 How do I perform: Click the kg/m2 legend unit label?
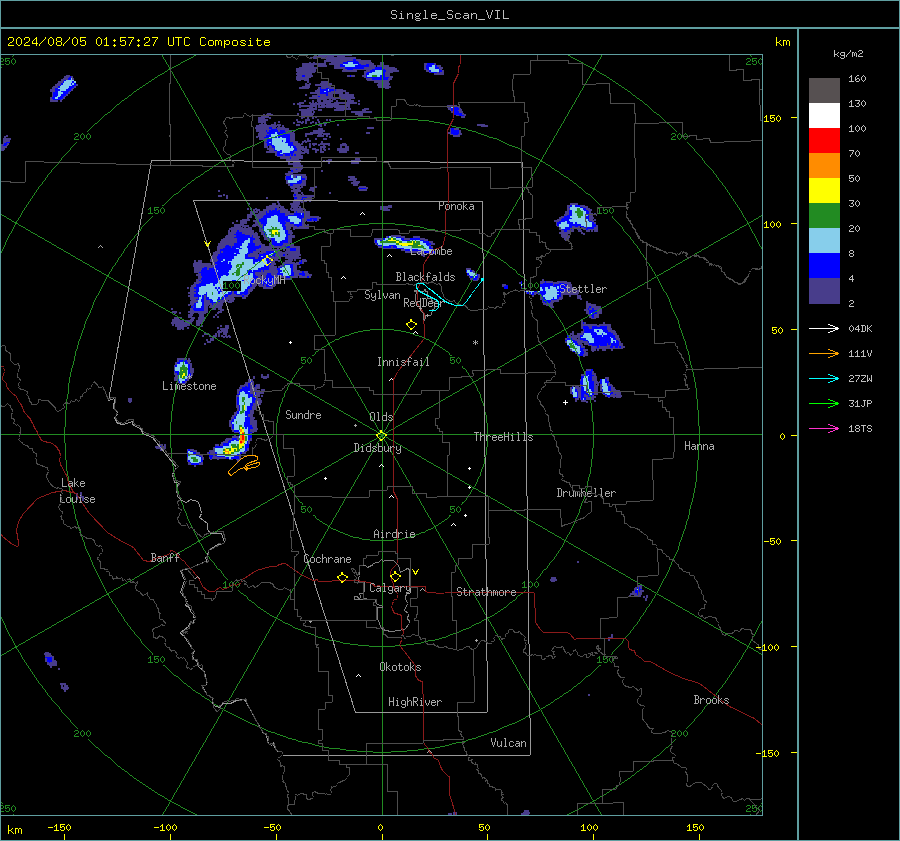[848, 53]
